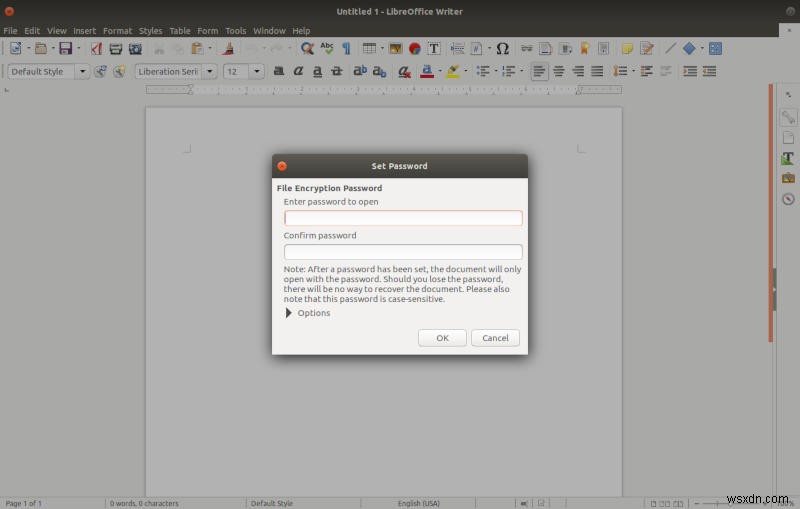Open the Highlighting Color dropdown arrow
This screenshot has width=800, height=509.
[466, 71]
